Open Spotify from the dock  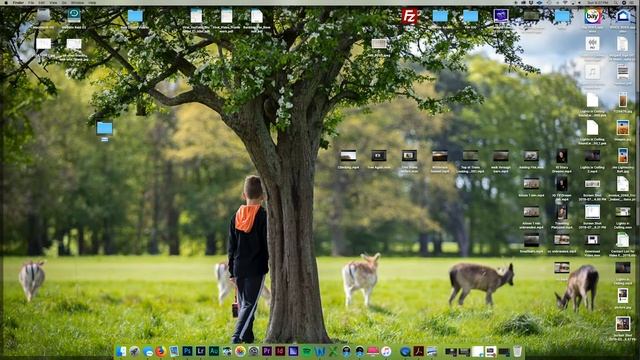[307, 351]
